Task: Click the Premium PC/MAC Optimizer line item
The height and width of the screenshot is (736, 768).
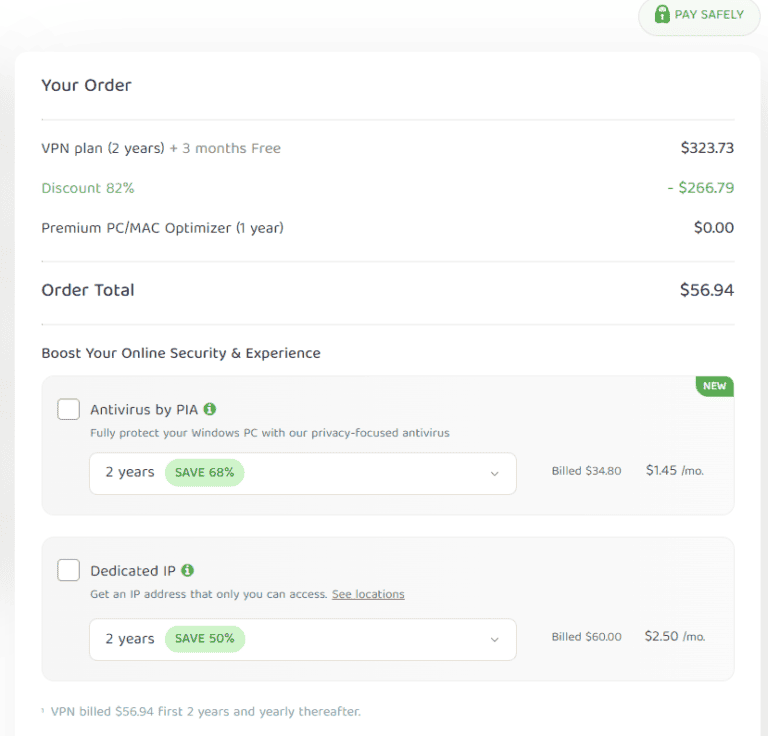Action: pos(162,228)
